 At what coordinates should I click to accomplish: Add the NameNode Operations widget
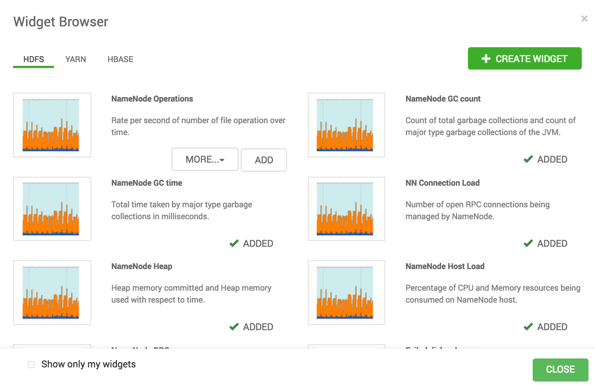tap(264, 160)
